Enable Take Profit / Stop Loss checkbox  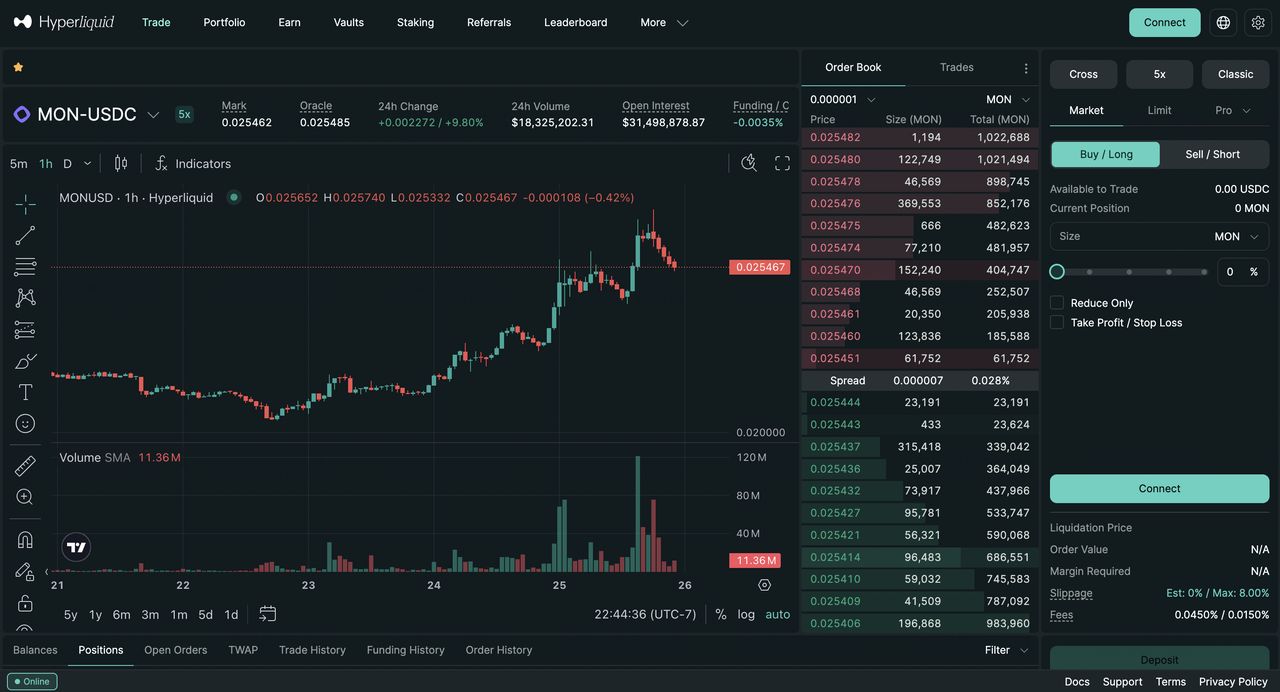[1057, 323]
